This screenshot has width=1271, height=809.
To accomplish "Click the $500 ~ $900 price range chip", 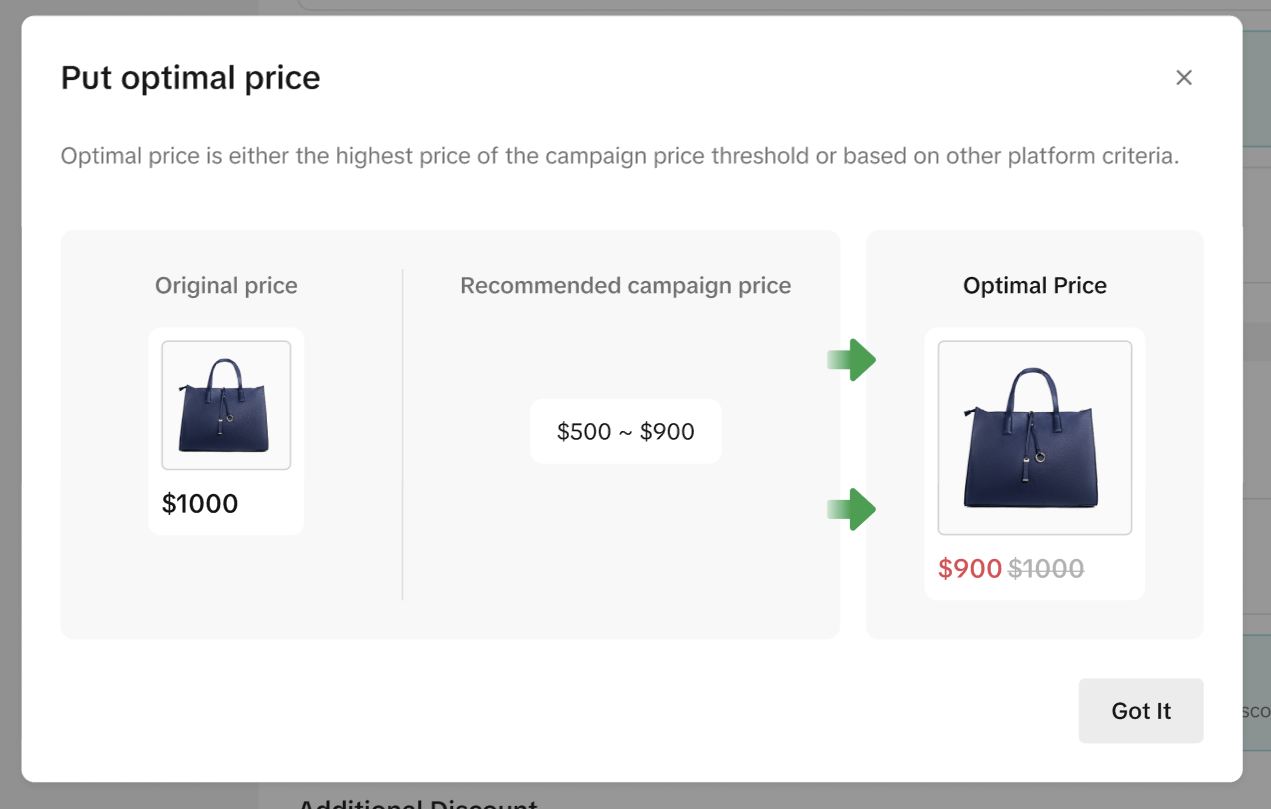I will [625, 432].
